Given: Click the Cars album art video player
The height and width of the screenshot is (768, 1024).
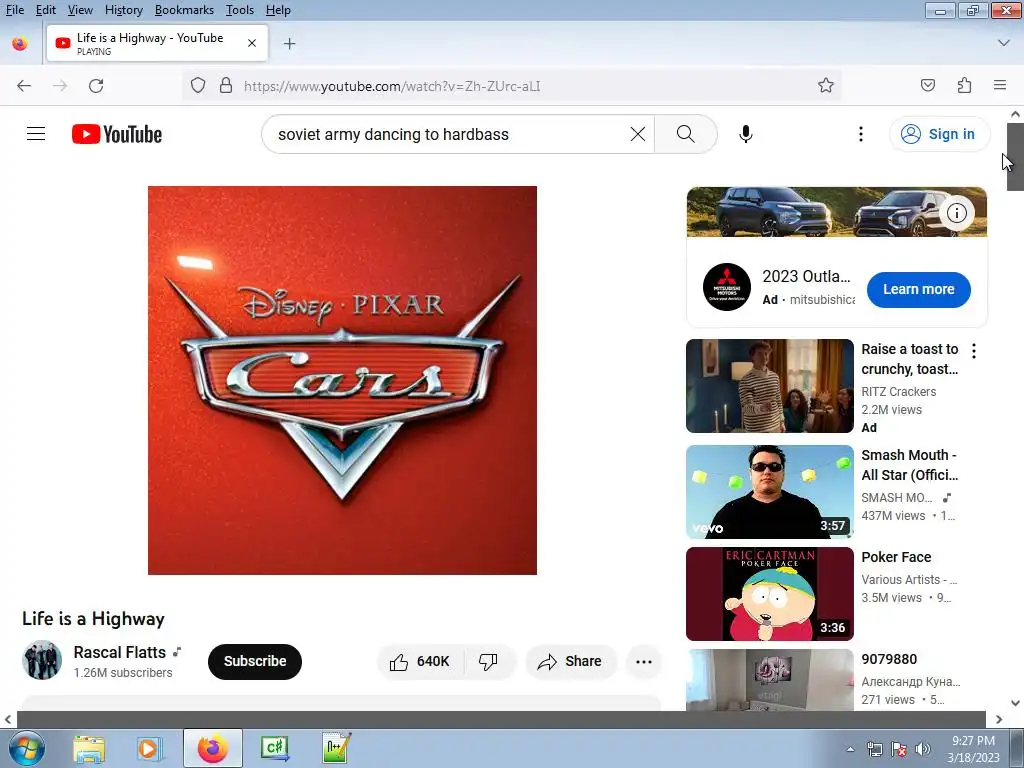Looking at the screenshot, I should tap(342, 380).
